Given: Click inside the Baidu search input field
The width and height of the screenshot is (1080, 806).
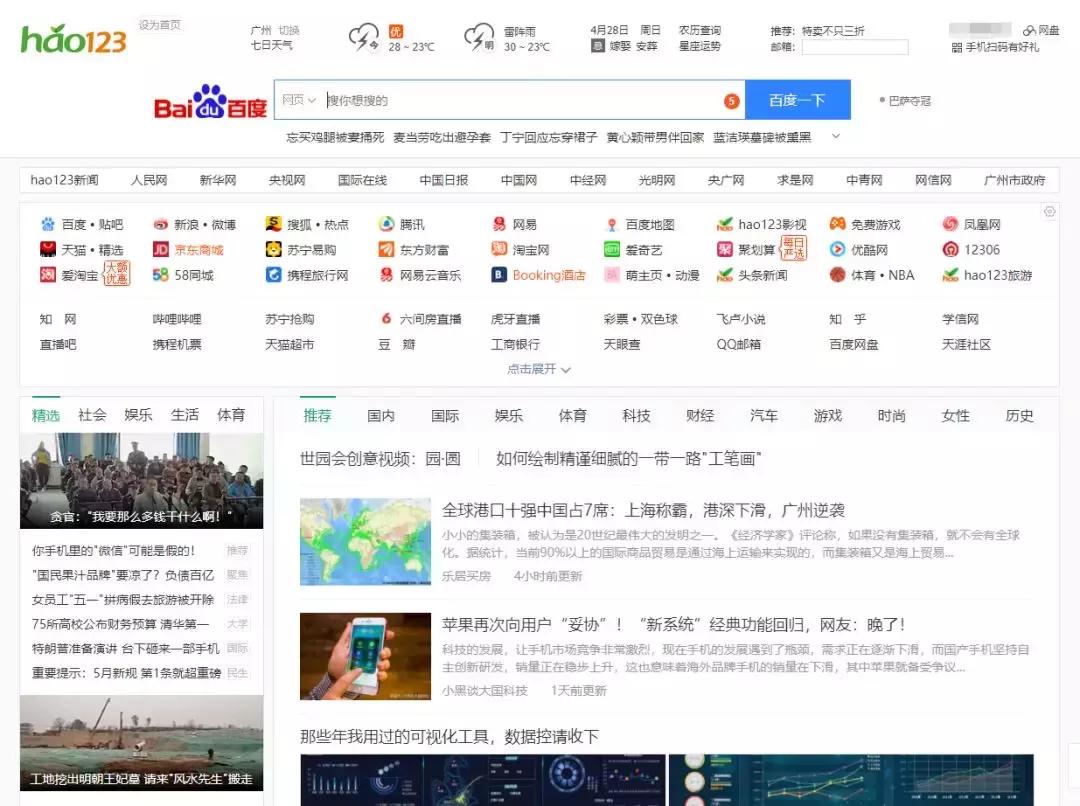Looking at the screenshot, I should 500,100.
